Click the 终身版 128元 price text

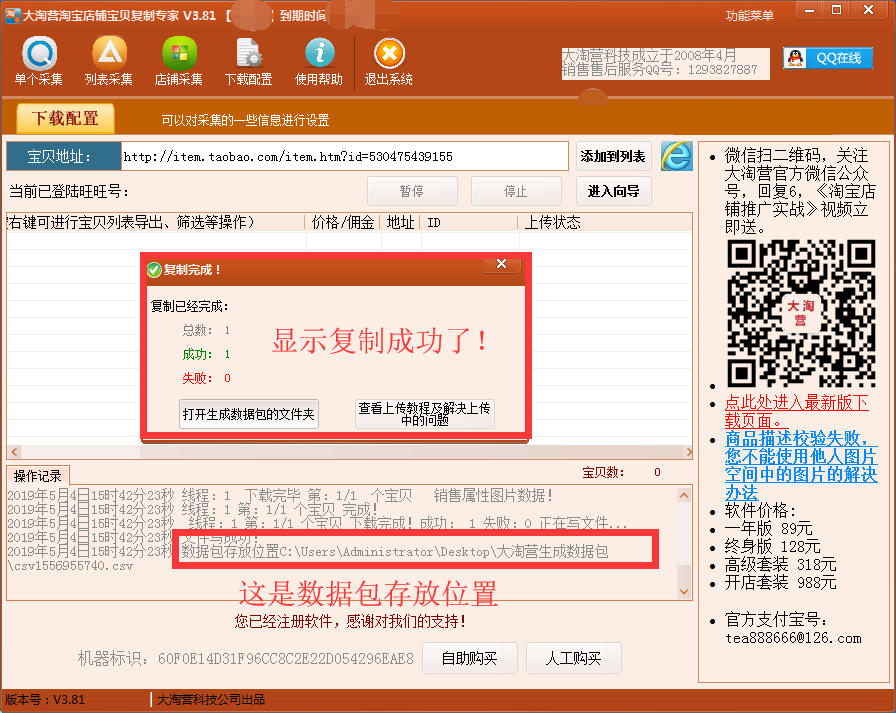pyautogui.click(x=773, y=547)
